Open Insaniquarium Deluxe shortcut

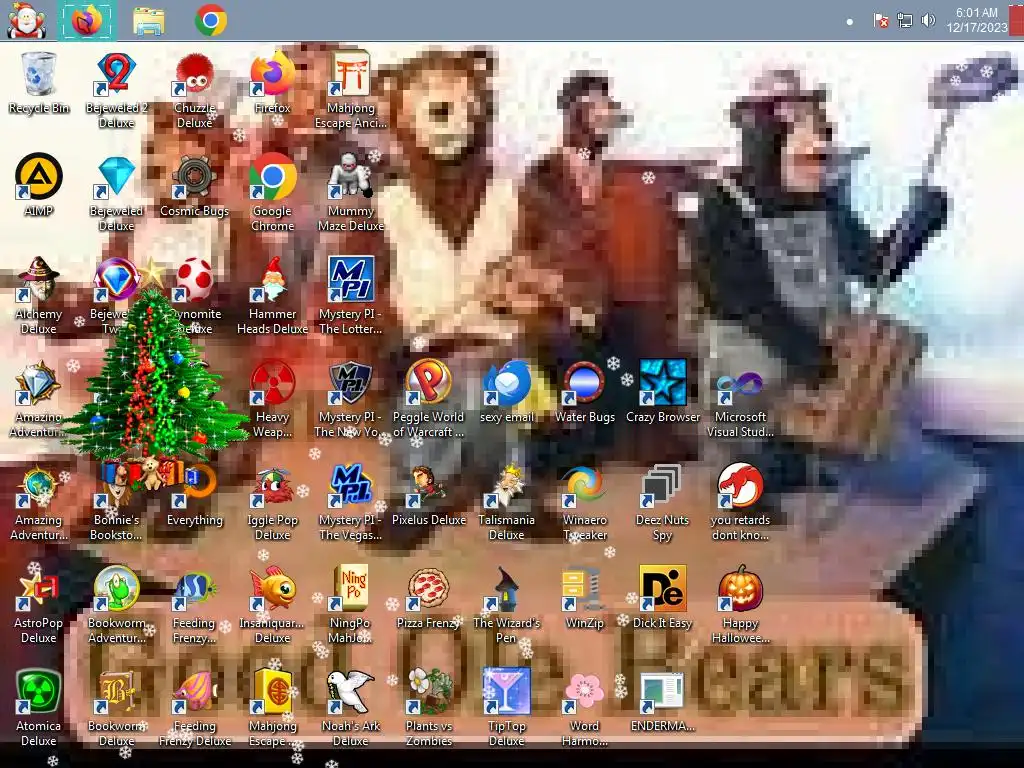[272, 605]
